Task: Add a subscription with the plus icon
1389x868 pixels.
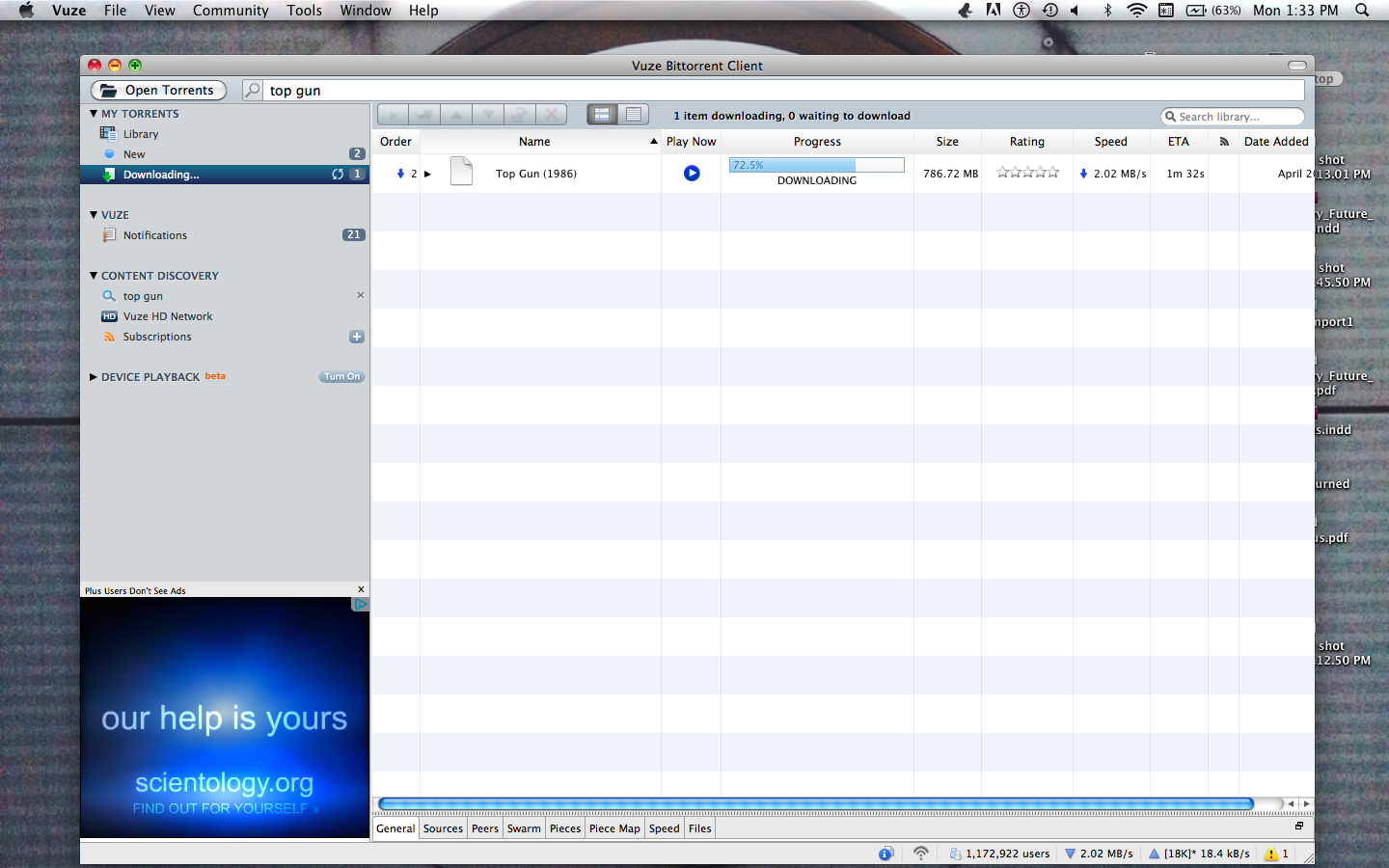Action: pos(357,337)
